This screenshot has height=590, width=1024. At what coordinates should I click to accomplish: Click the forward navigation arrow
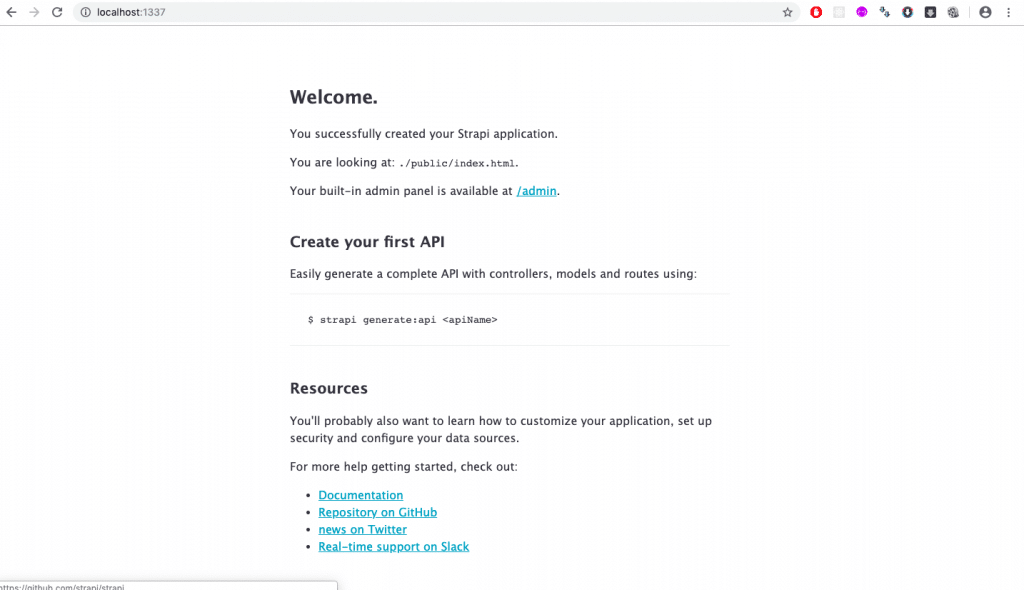pos(33,13)
